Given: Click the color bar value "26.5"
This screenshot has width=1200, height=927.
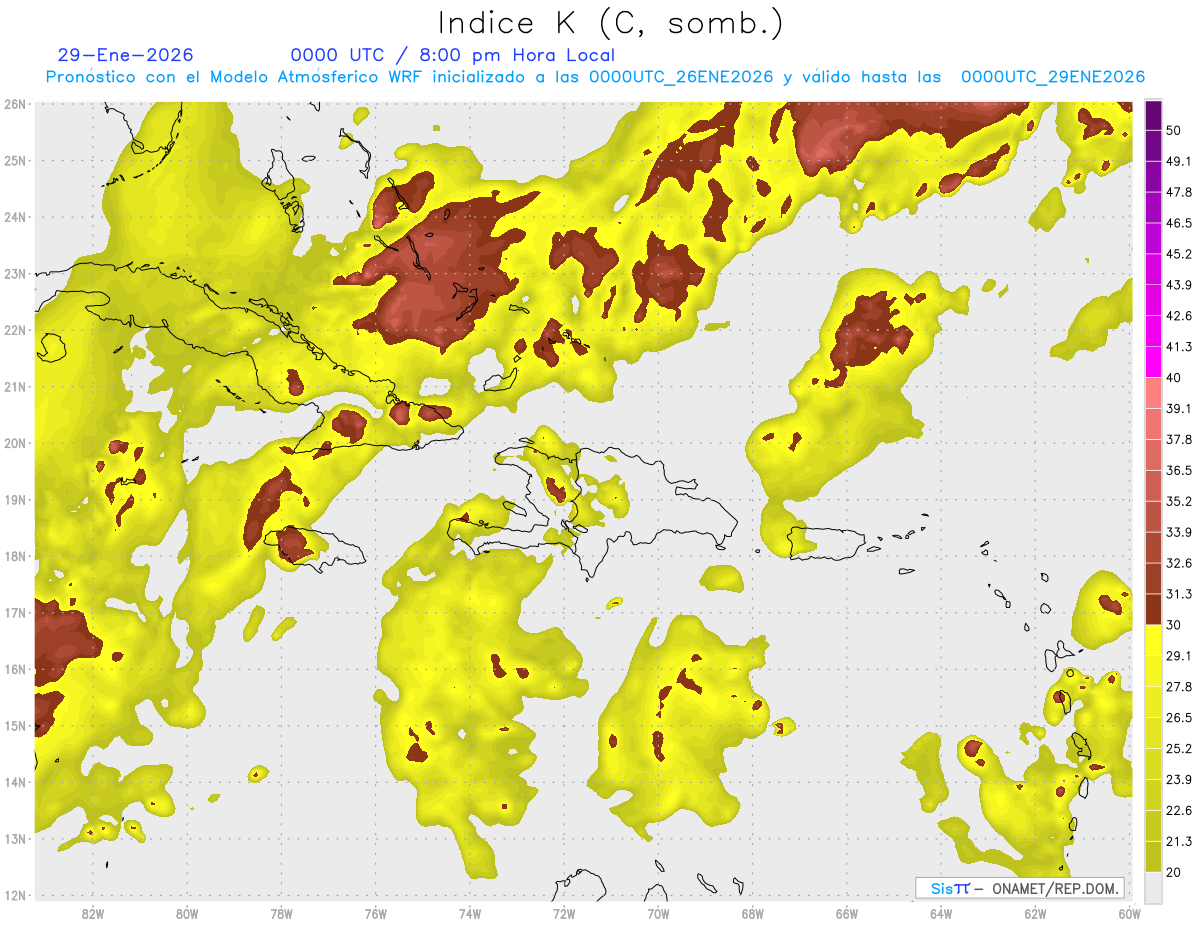Looking at the screenshot, I should point(1180,718).
